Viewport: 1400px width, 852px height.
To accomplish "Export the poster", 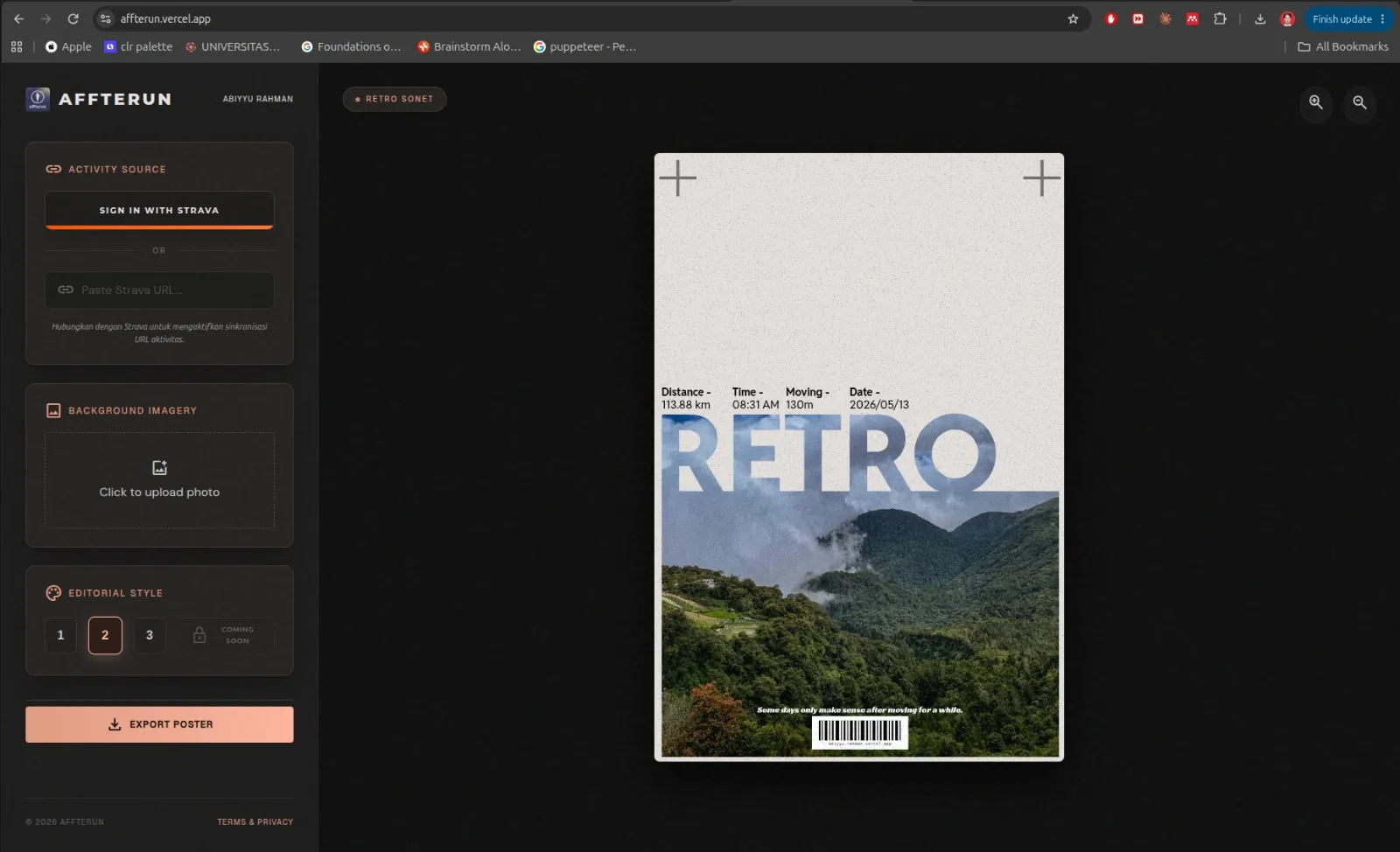I will tap(159, 724).
